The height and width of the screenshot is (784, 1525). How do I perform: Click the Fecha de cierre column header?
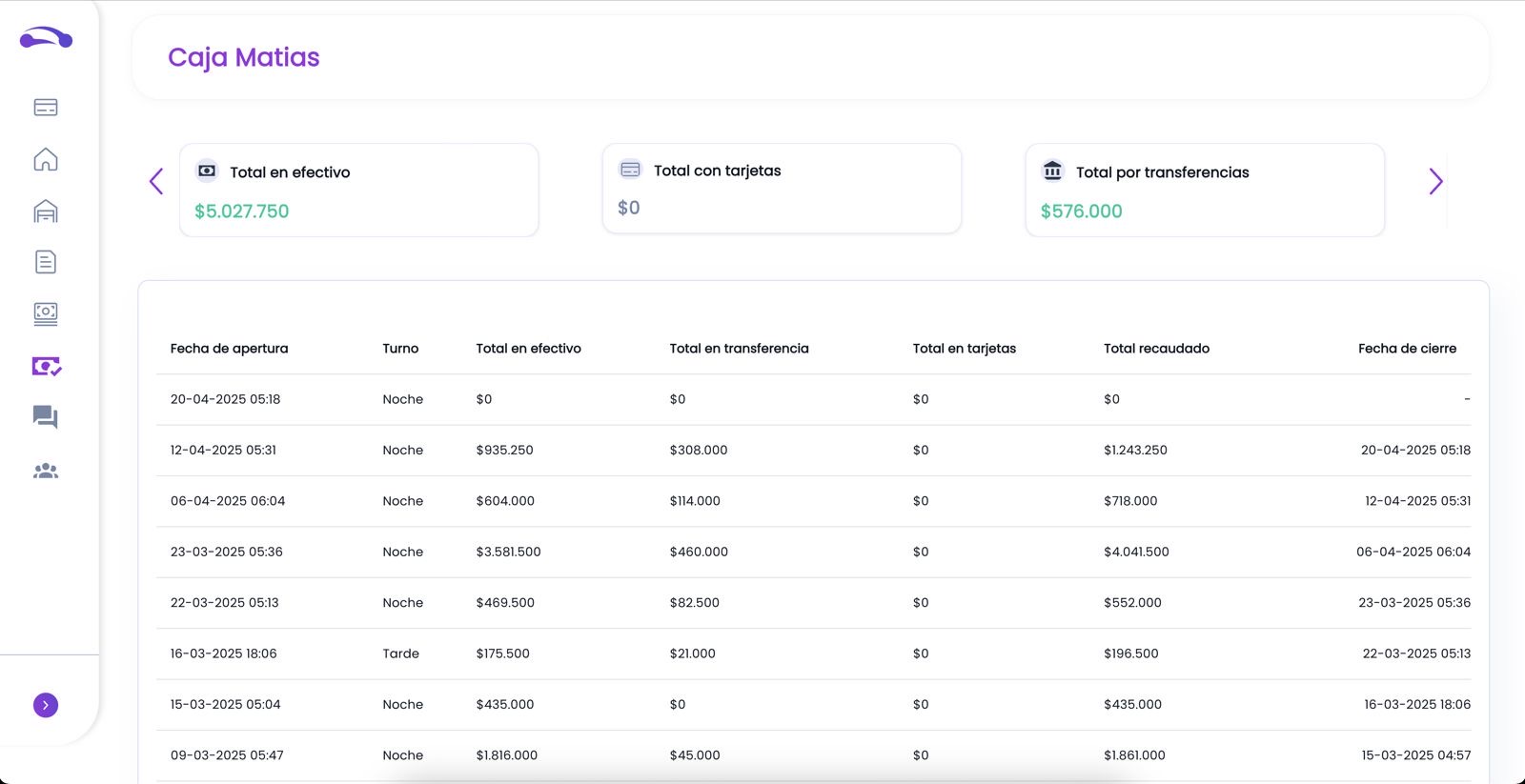(1407, 349)
